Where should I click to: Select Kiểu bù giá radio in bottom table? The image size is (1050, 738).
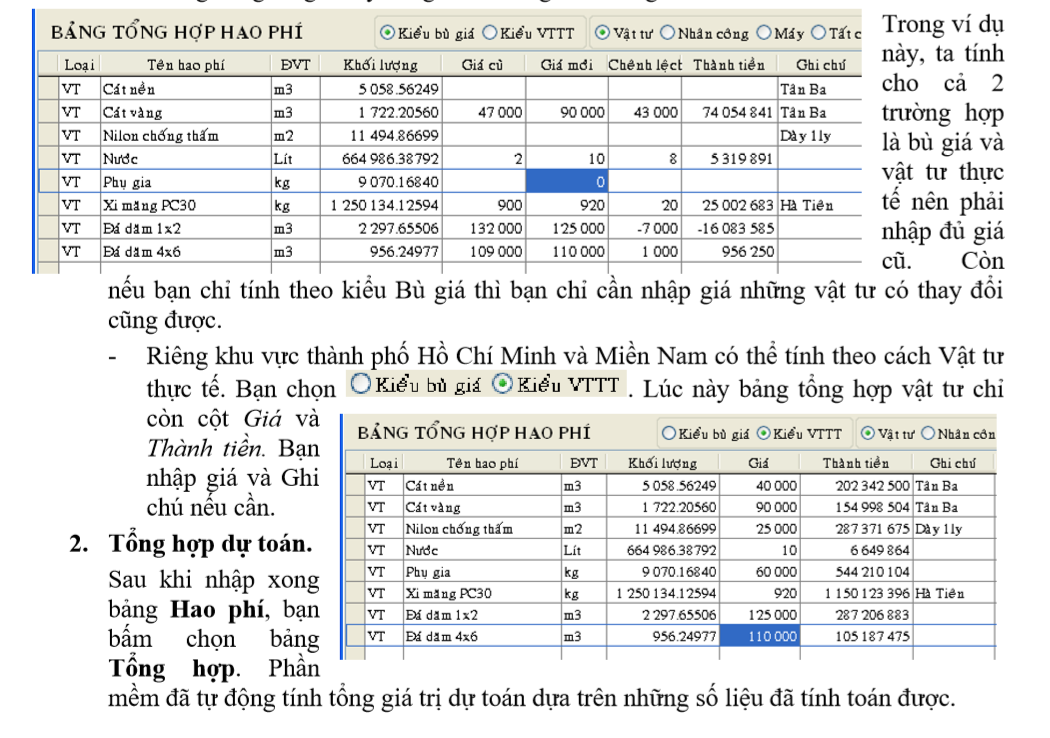(x=668, y=433)
